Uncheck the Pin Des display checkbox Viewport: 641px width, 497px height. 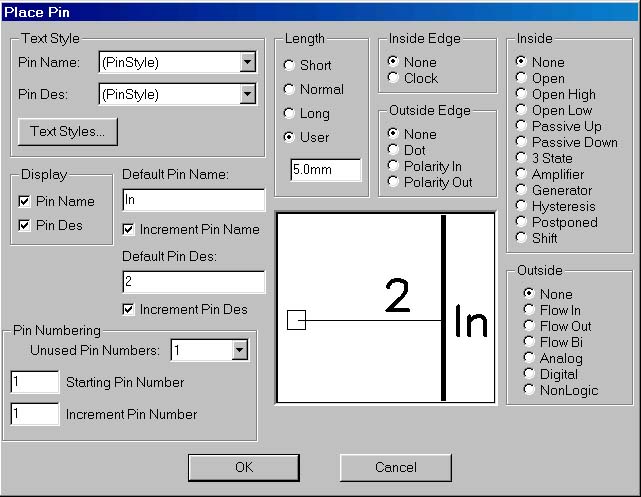(25, 226)
